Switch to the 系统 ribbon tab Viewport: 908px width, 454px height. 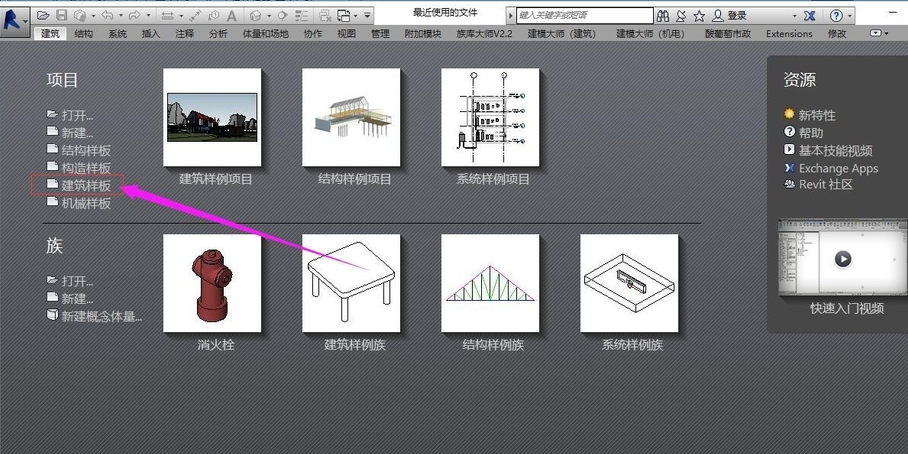coord(118,34)
